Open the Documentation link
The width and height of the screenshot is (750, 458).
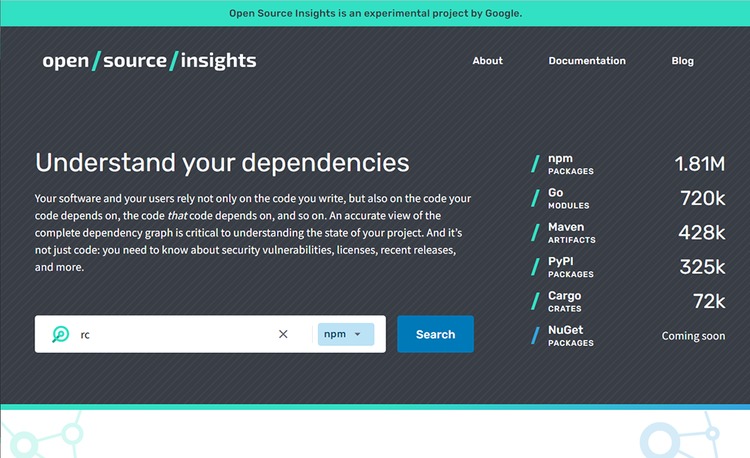587,61
